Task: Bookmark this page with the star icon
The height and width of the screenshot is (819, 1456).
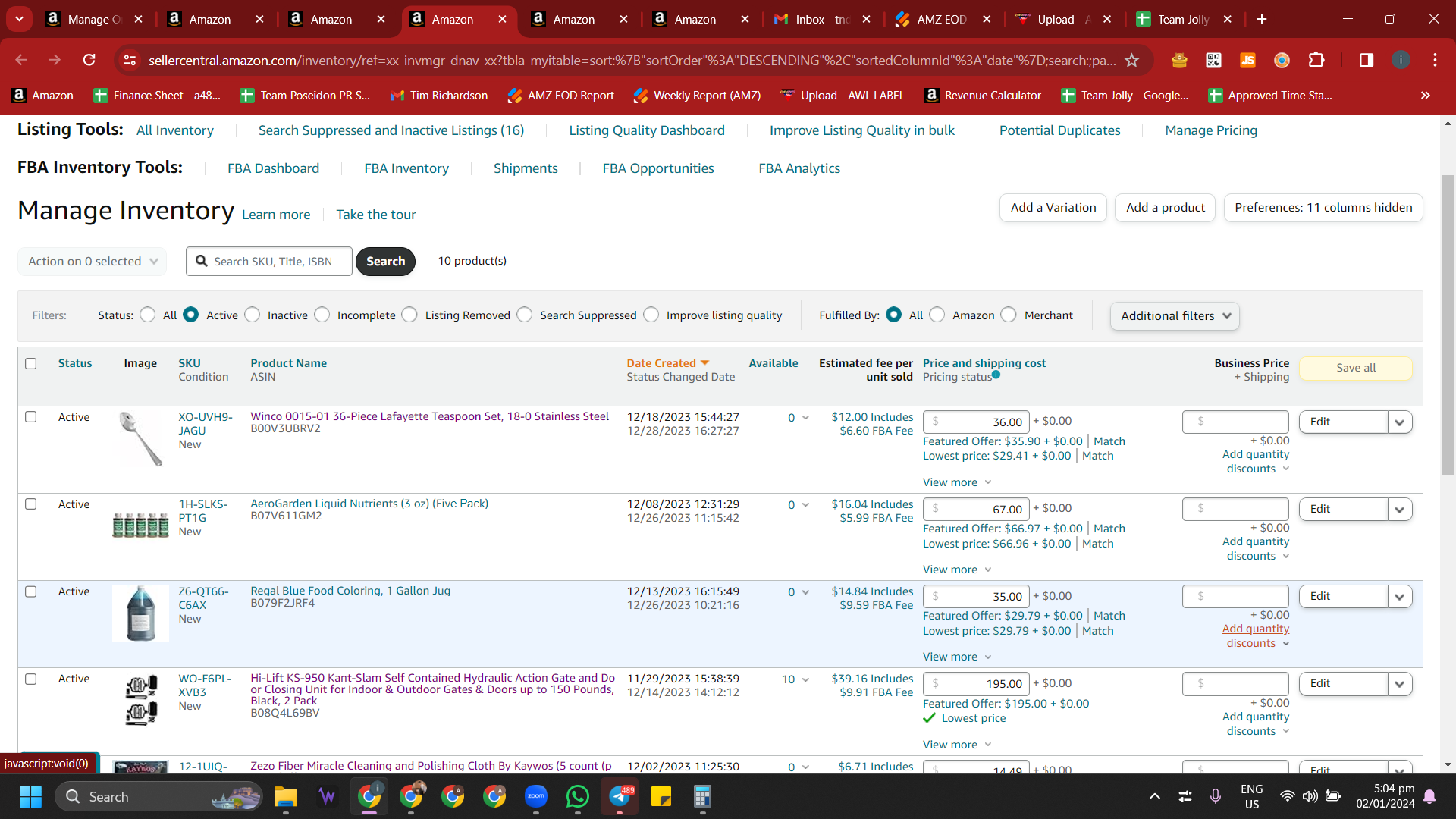Action: click(x=1132, y=60)
